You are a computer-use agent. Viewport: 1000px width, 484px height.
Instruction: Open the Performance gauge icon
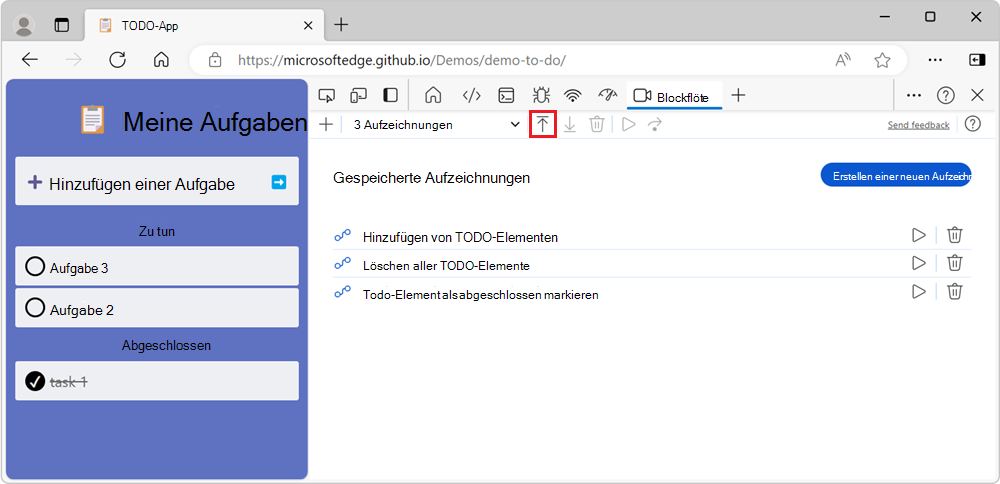(607, 96)
